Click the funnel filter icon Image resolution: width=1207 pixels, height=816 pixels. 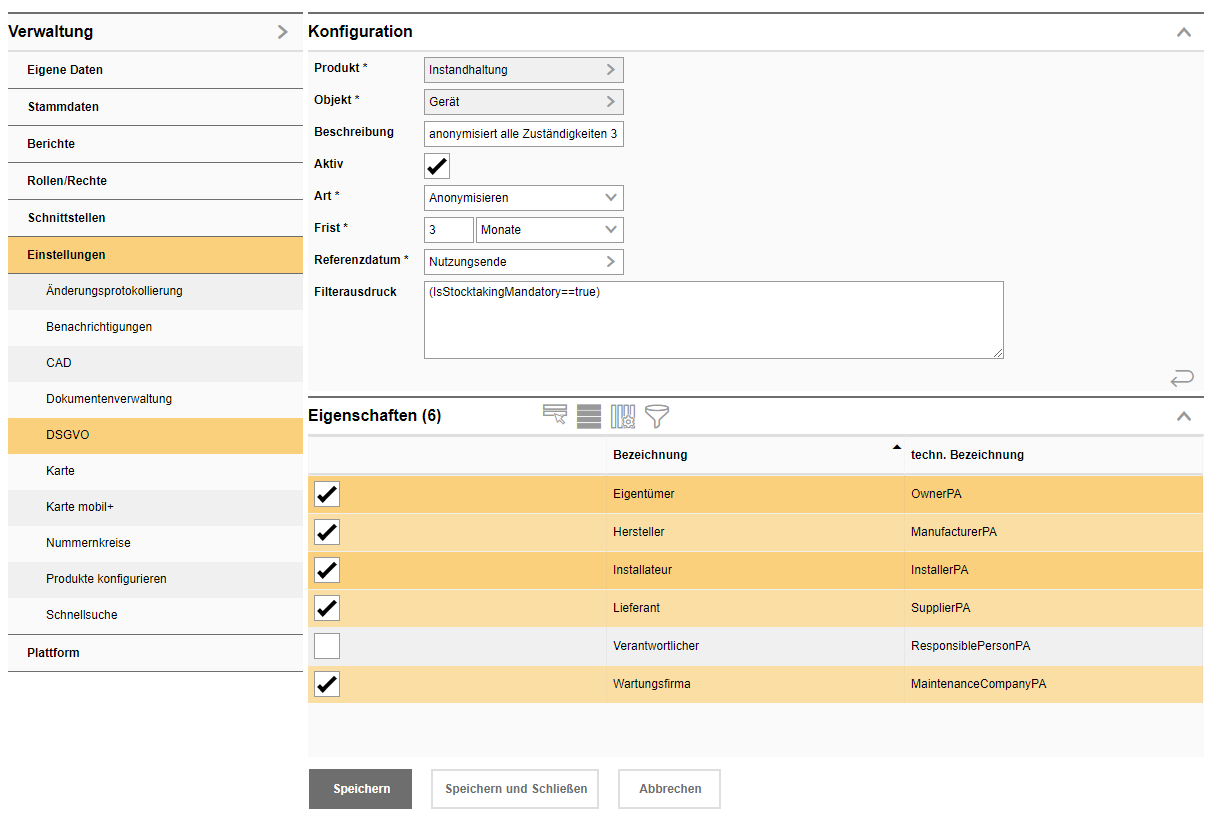[x=657, y=416]
